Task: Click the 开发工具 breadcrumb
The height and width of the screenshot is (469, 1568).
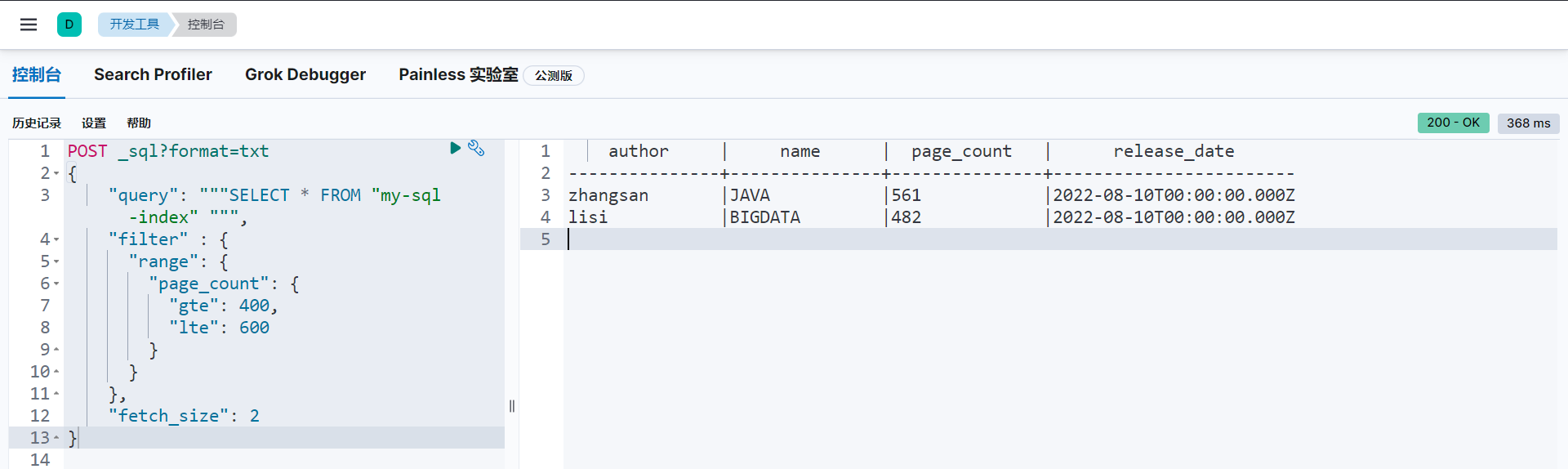Action: coord(135,25)
